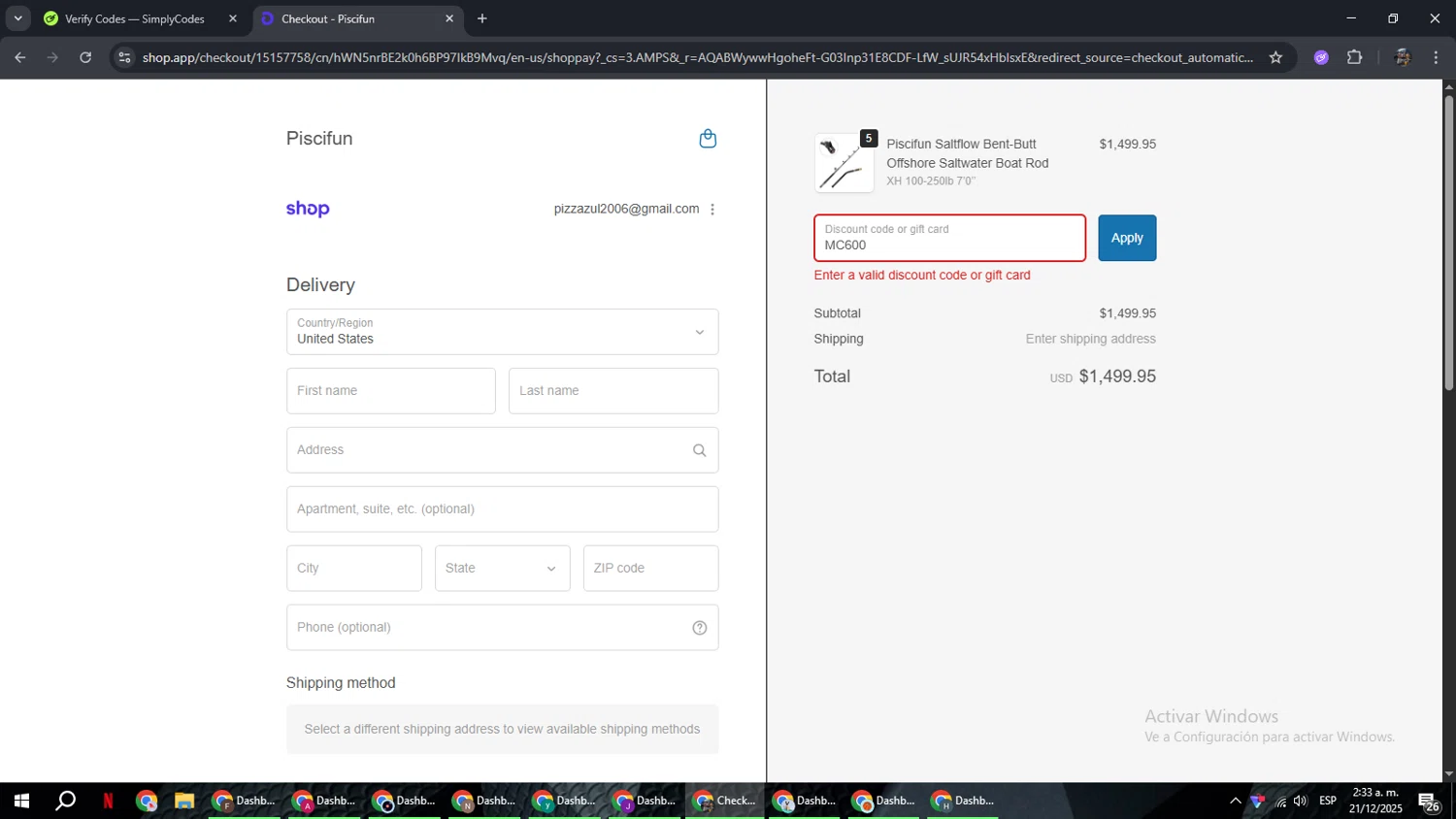Click the product variant text XH 100-250lb 7'0"
Viewport: 1456px width, 819px height.
pos(931,181)
